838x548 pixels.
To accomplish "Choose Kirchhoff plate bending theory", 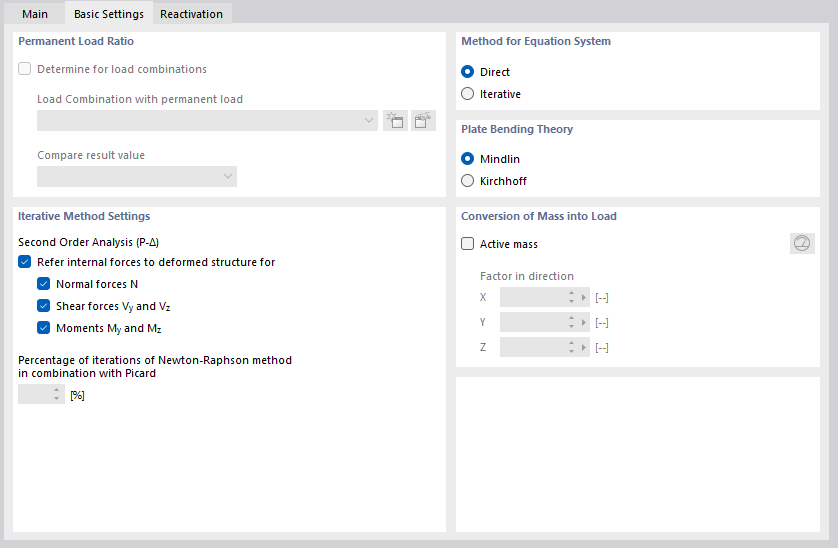I will tap(467, 181).
